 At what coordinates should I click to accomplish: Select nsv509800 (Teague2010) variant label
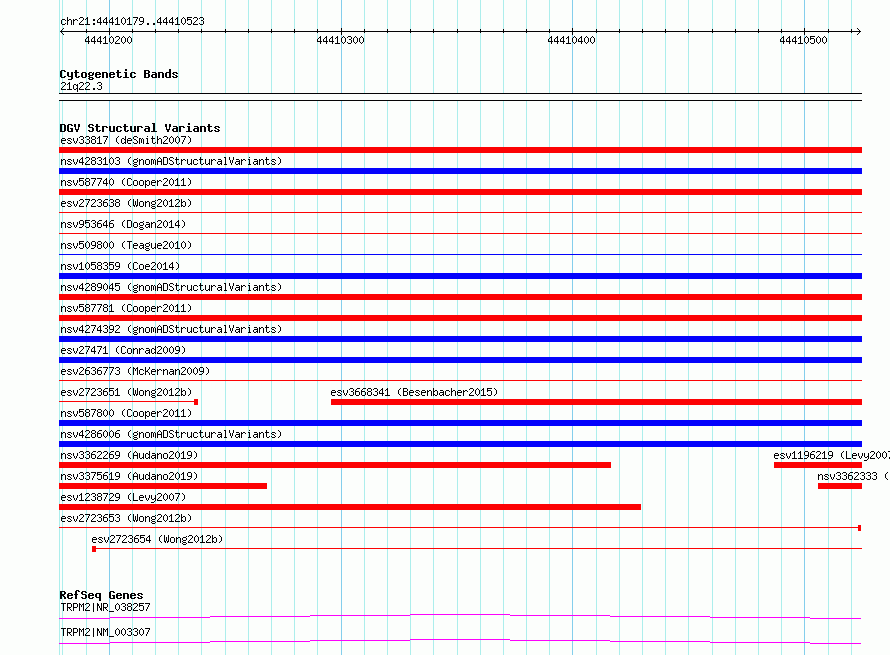[126, 245]
